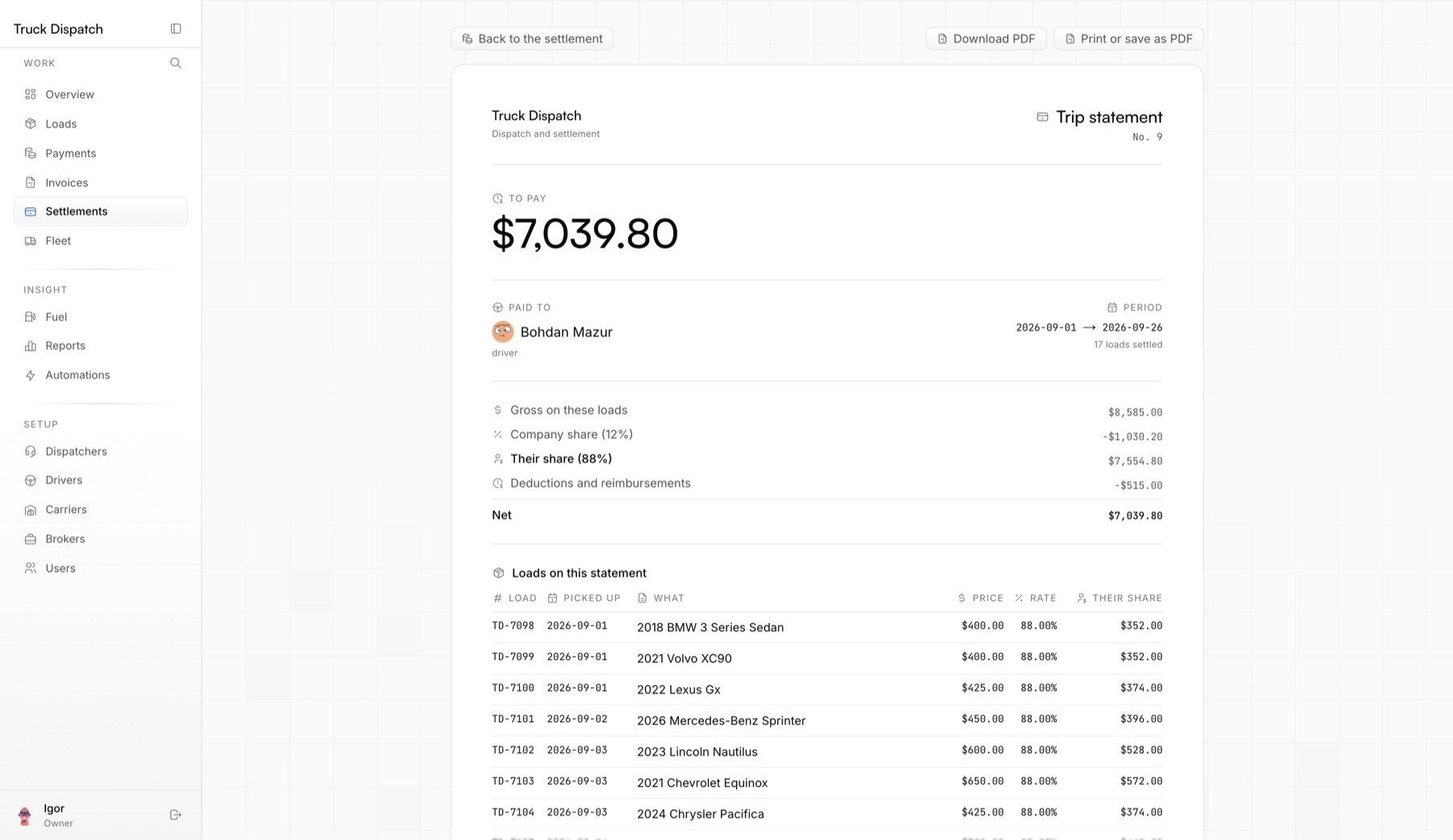Click the Payments icon in sidebar
The image size is (1453, 840).
coord(31,153)
